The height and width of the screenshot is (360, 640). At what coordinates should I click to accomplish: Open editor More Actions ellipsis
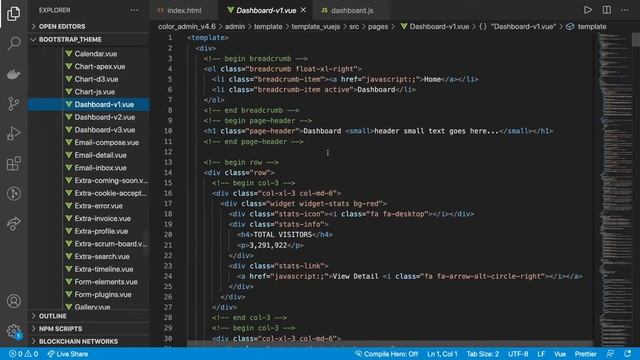(625, 10)
